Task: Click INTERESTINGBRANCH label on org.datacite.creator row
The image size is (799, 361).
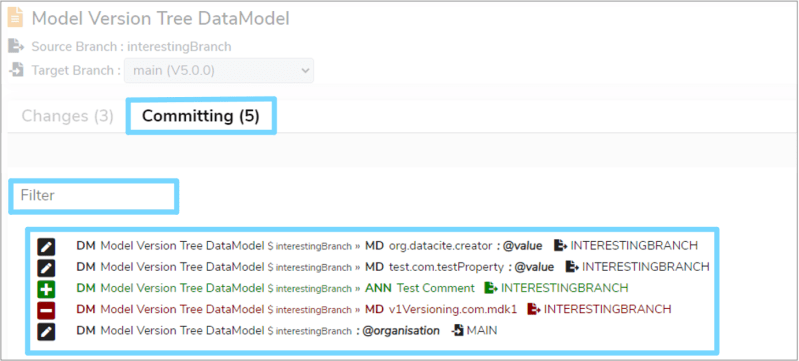Action: point(634,246)
